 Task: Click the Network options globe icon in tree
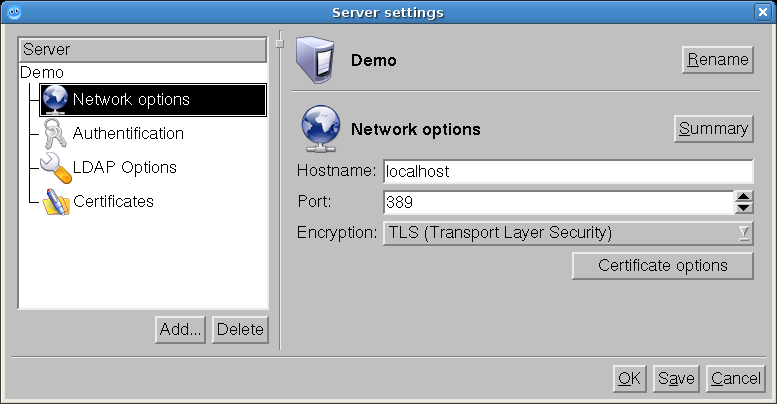pos(56,100)
